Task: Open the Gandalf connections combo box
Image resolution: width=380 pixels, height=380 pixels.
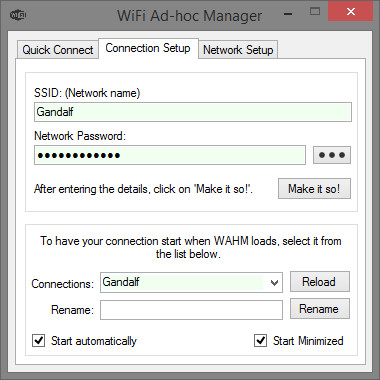Action: 191,283
